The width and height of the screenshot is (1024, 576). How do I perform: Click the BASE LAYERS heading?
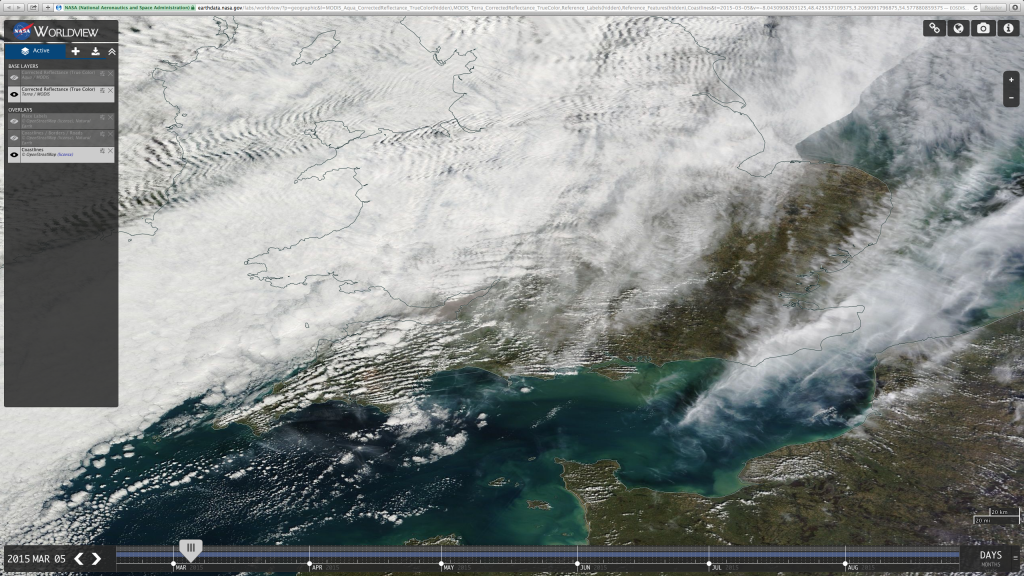click(24, 66)
